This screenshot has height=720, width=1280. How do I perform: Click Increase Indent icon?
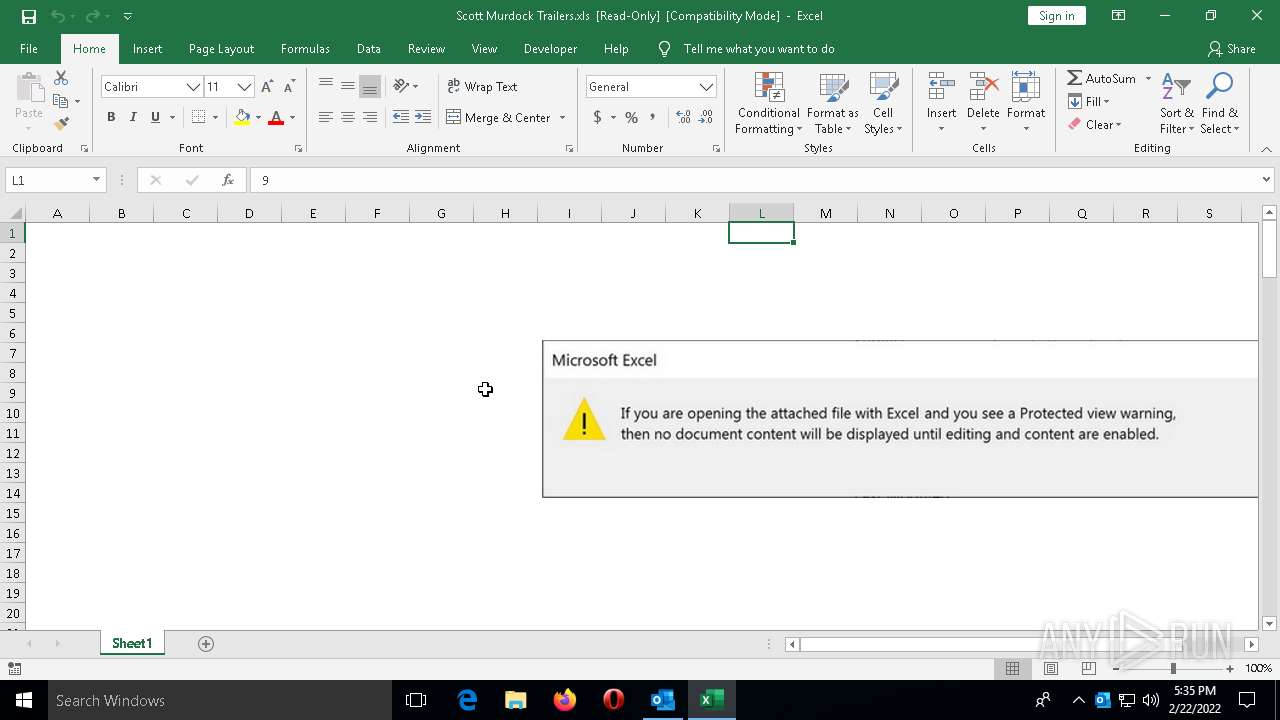tap(423, 117)
